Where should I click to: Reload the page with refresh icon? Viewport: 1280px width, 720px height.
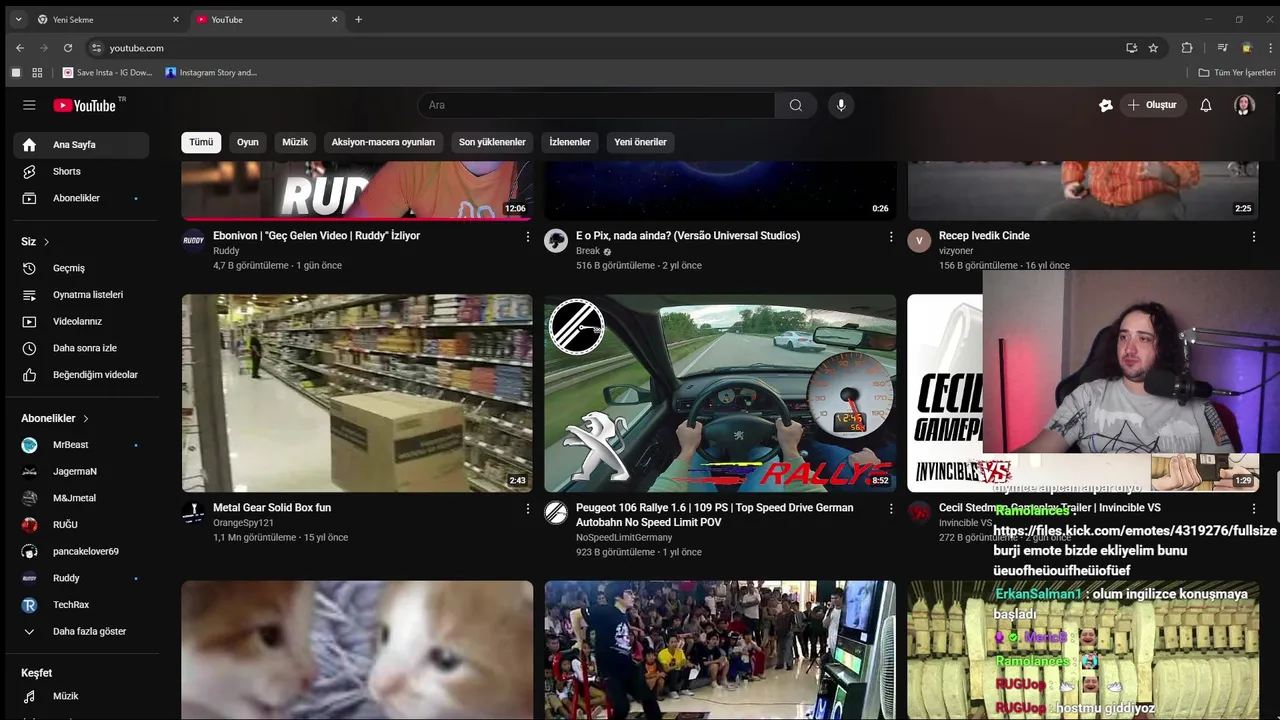pyautogui.click(x=68, y=48)
